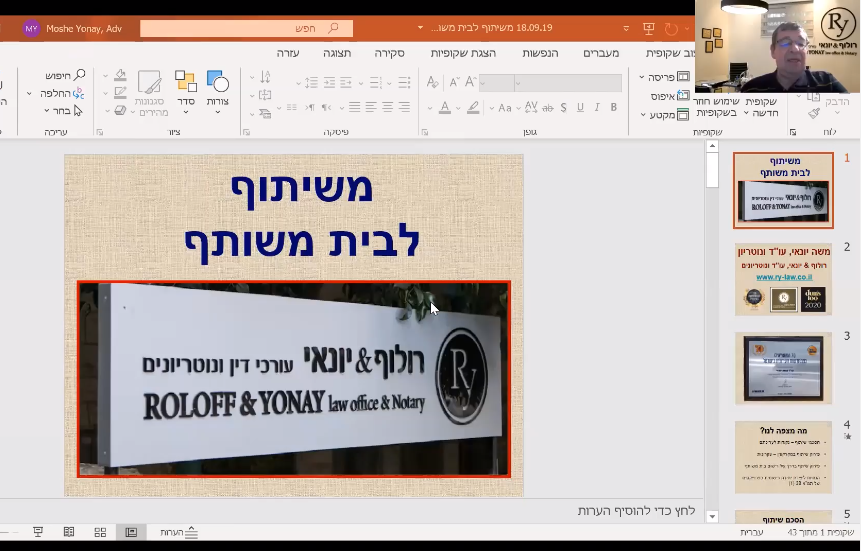Open the Slide Show (הצגת שקופיות) tab
Viewport: 861px width, 551px height.
coord(463,53)
